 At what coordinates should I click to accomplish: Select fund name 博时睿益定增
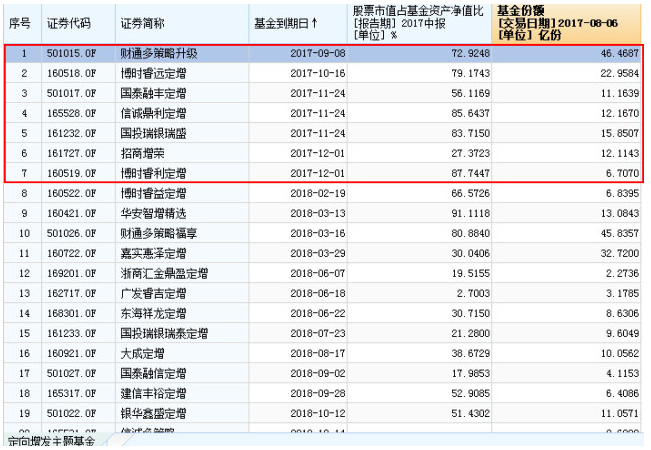pos(153,193)
